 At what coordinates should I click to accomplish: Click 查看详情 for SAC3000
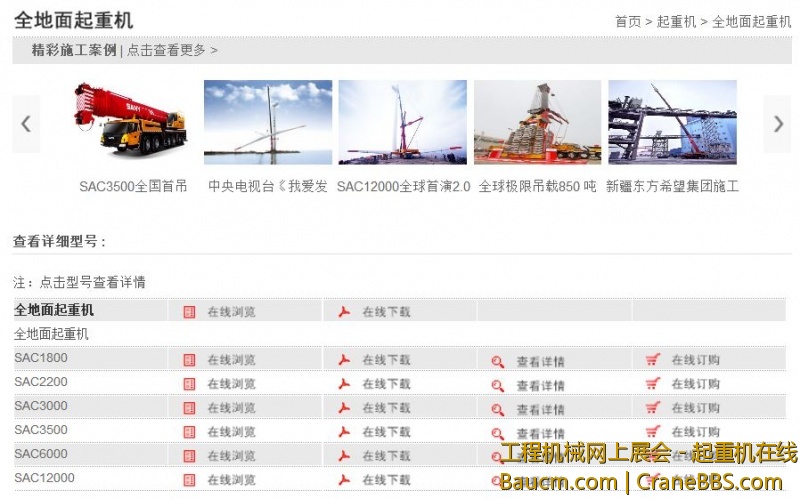tap(540, 410)
